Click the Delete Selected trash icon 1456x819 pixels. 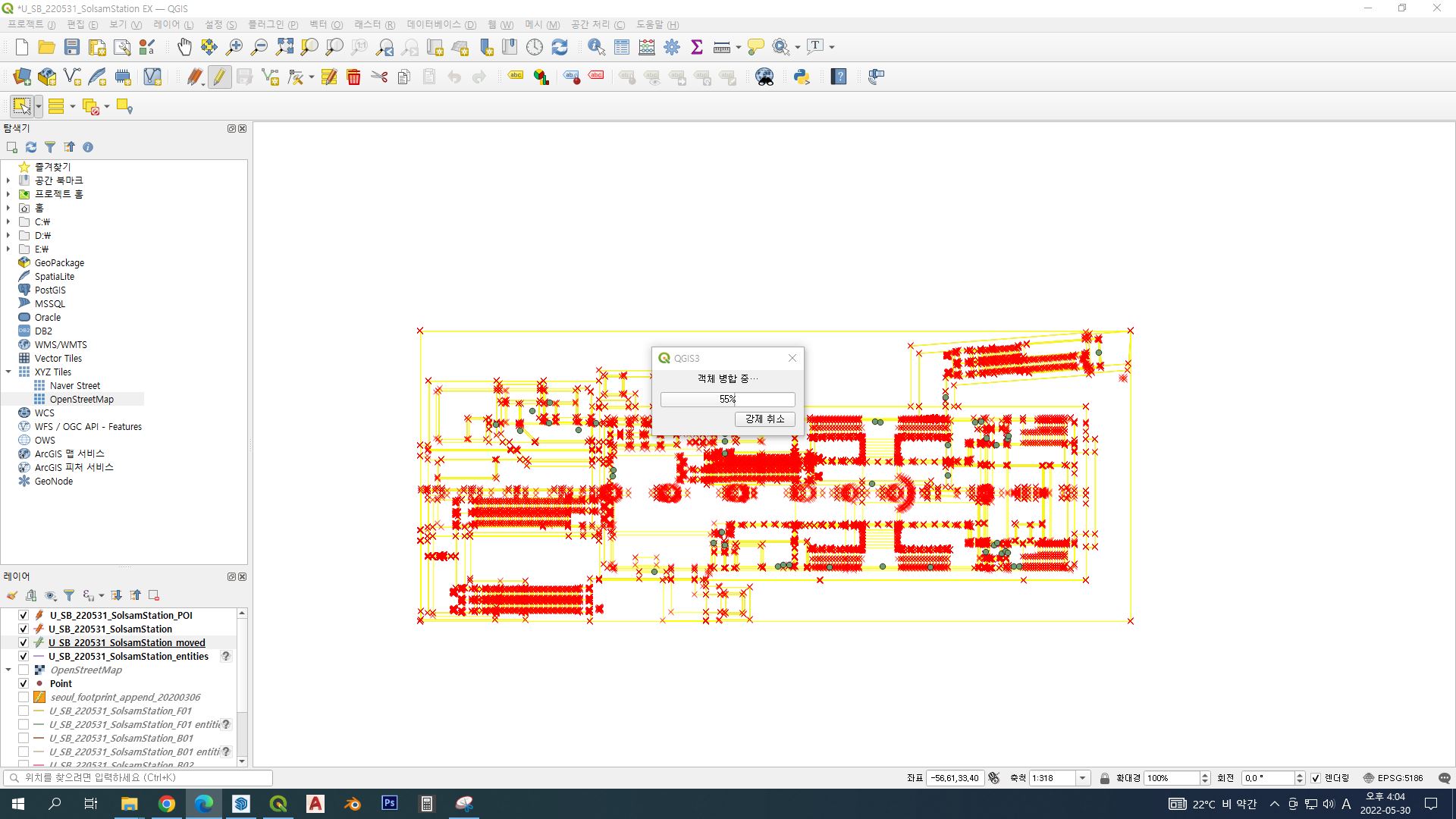pyautogui.click(x=353, y=77)
